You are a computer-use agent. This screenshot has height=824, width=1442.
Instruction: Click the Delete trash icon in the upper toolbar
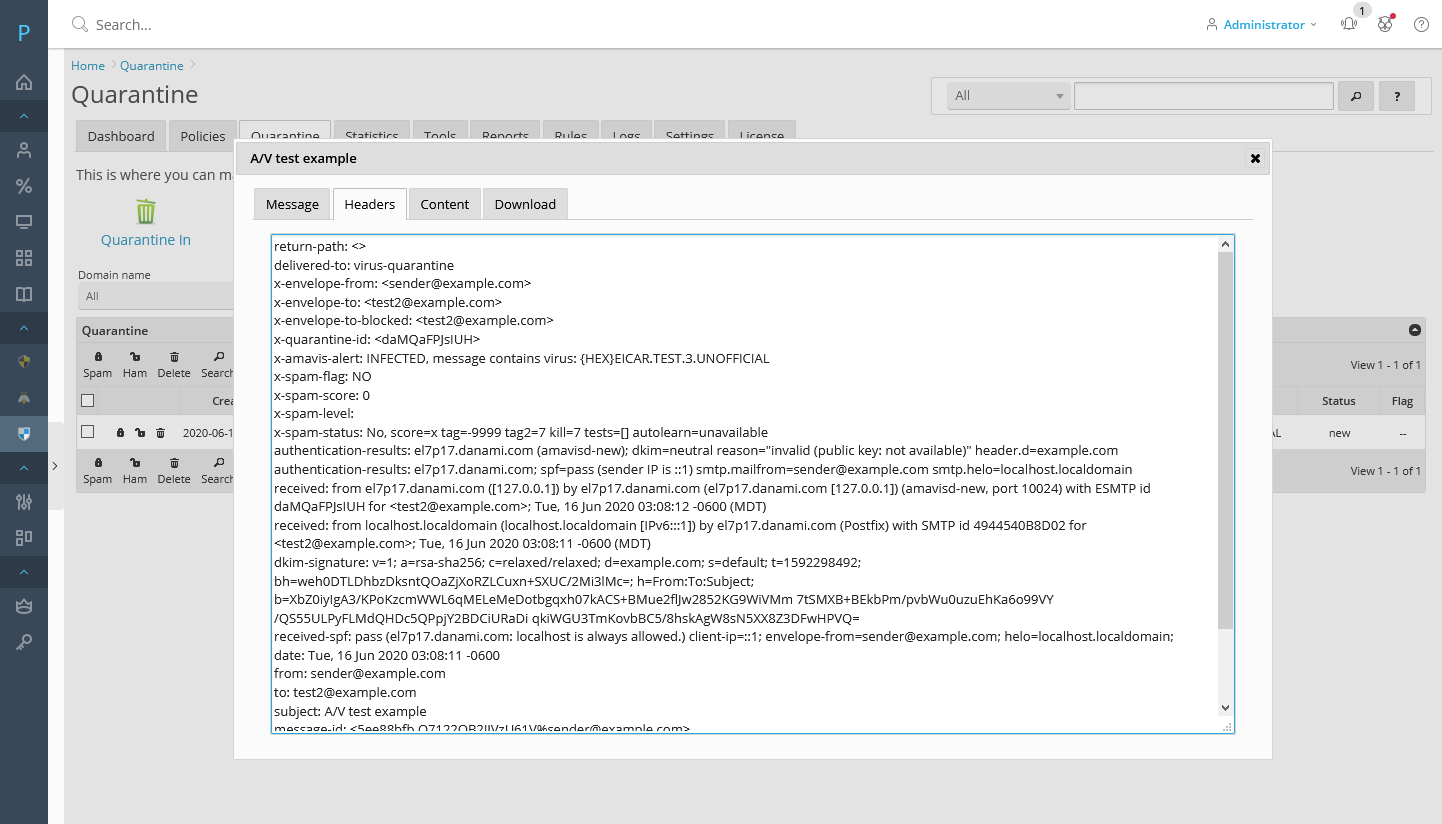[x=174, y=357]
